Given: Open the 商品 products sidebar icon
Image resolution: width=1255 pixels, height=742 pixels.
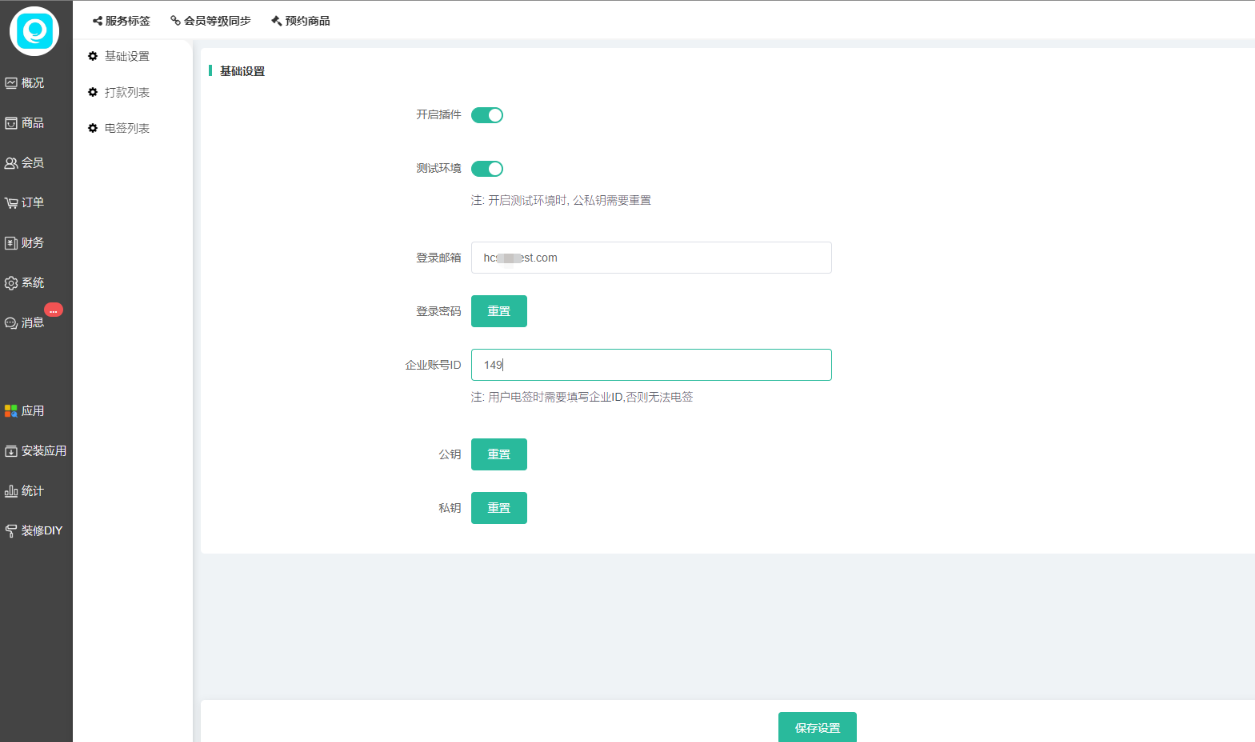Looking at the screenshot, I should (12, 123).
